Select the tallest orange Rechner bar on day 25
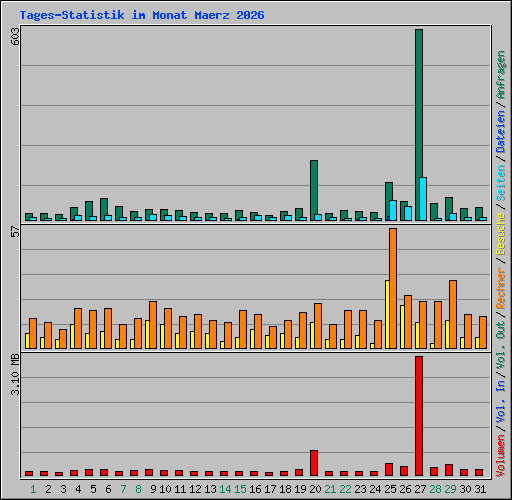 tap(393, 288)
